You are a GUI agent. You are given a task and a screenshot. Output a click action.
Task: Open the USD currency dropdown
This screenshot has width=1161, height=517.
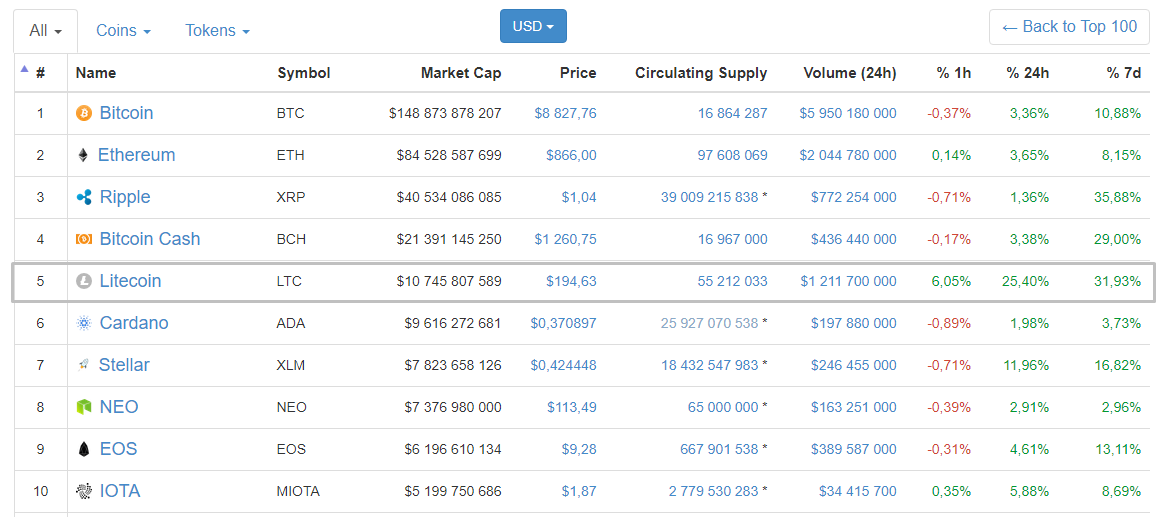(533, 27)
